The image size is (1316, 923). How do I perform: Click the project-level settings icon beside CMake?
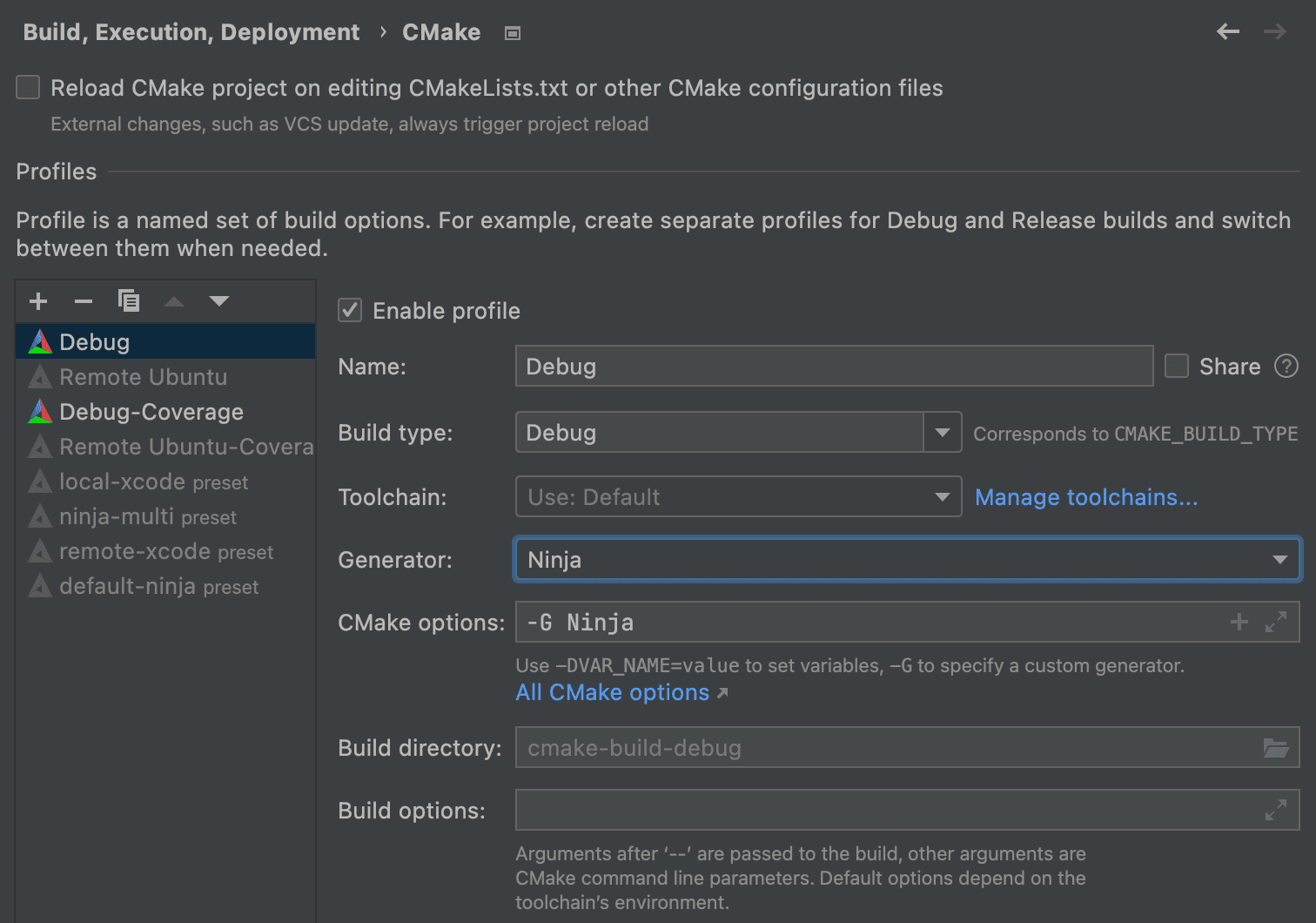tap(513, 33)
